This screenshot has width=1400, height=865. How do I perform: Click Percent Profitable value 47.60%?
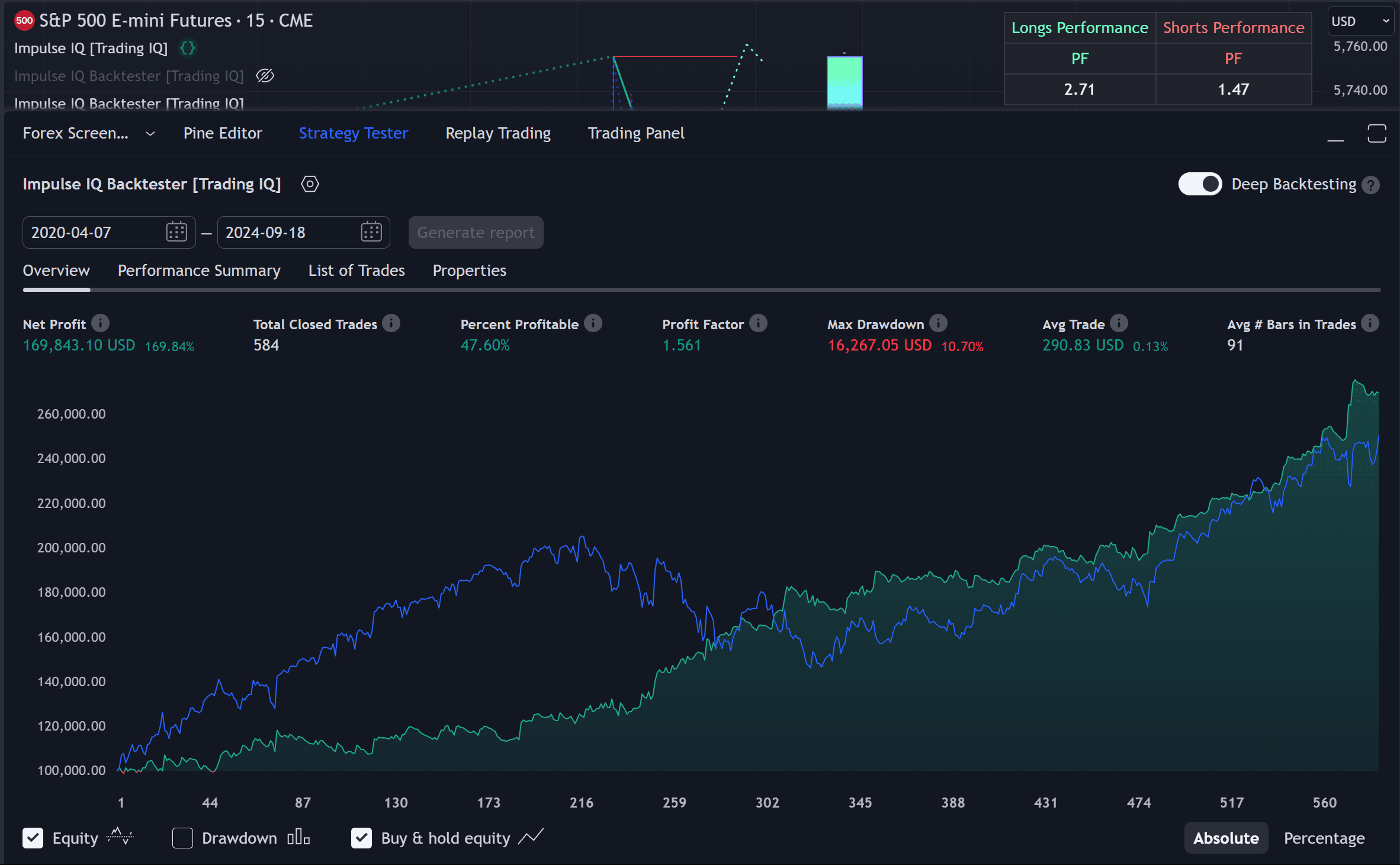[x=485, y=345]
